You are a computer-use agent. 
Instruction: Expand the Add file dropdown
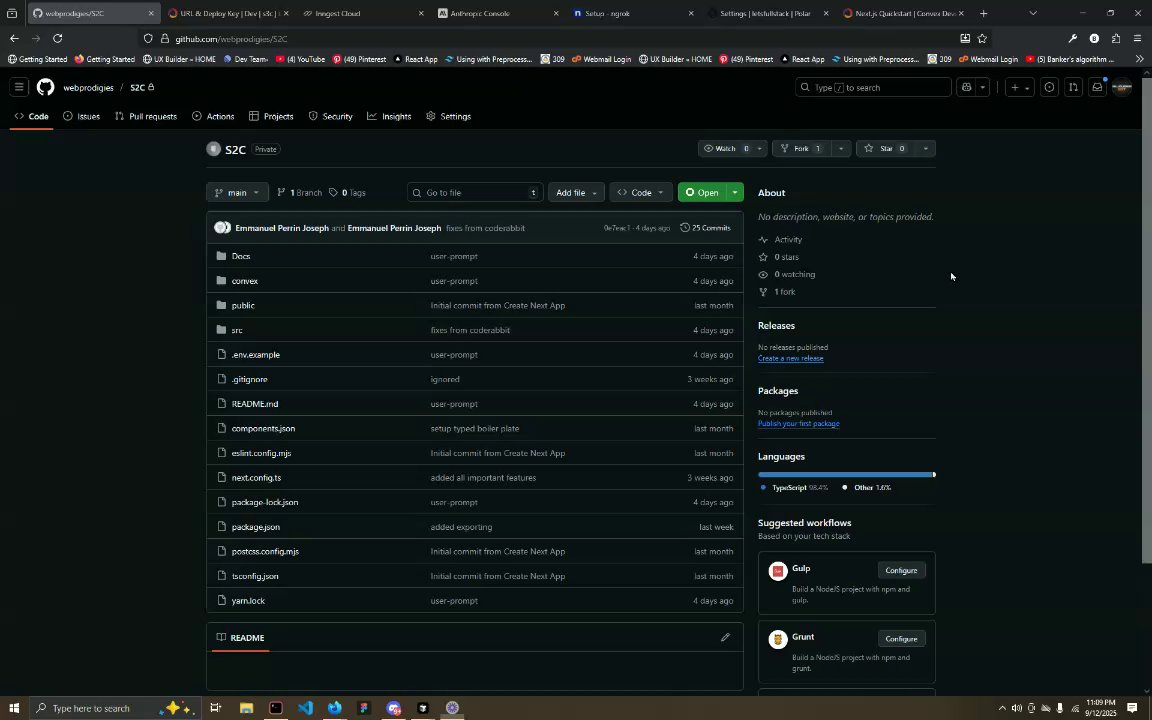click(x=576, y=192)
